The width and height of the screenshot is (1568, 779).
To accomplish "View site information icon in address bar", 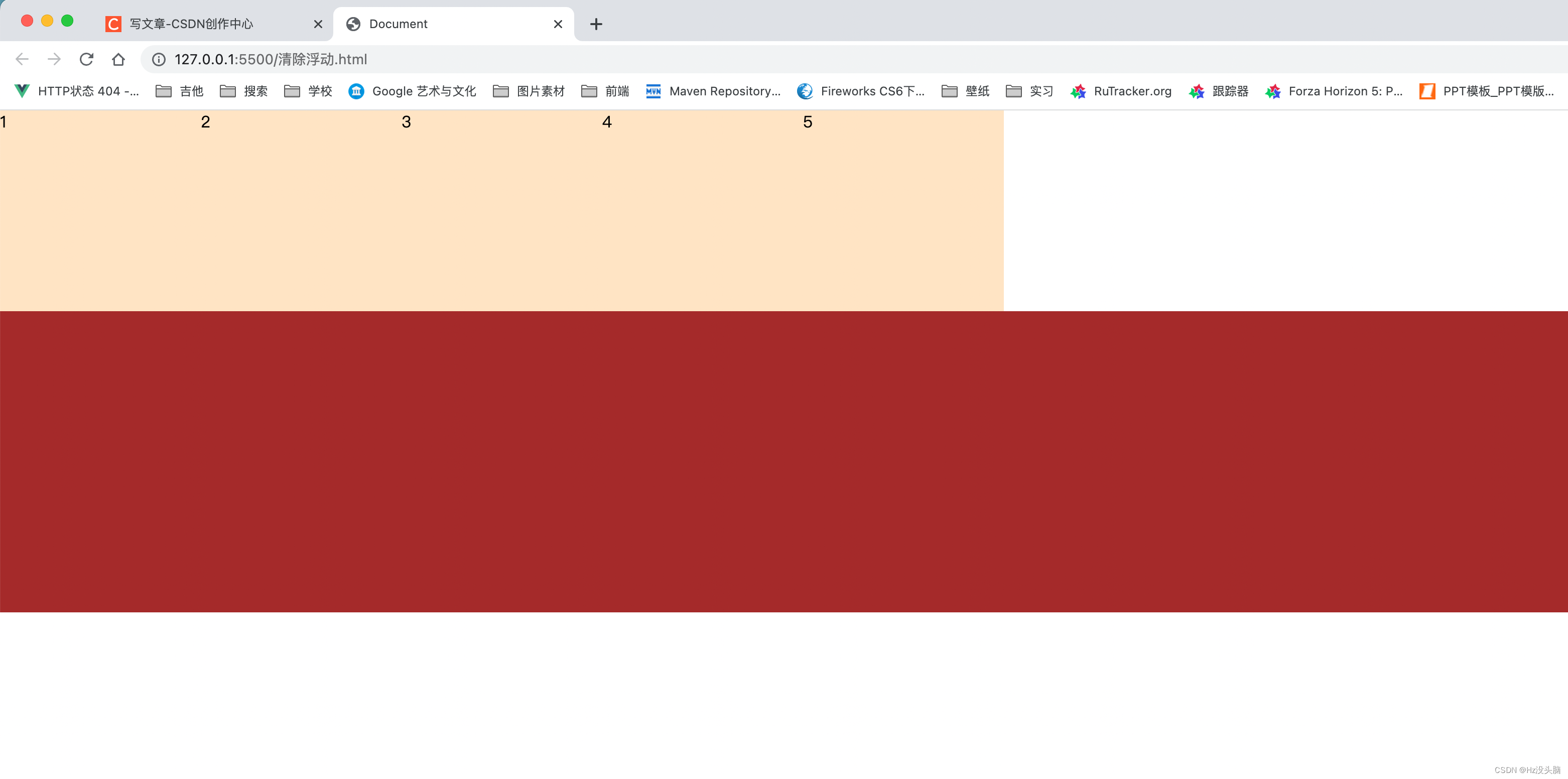I will (158, 59).
